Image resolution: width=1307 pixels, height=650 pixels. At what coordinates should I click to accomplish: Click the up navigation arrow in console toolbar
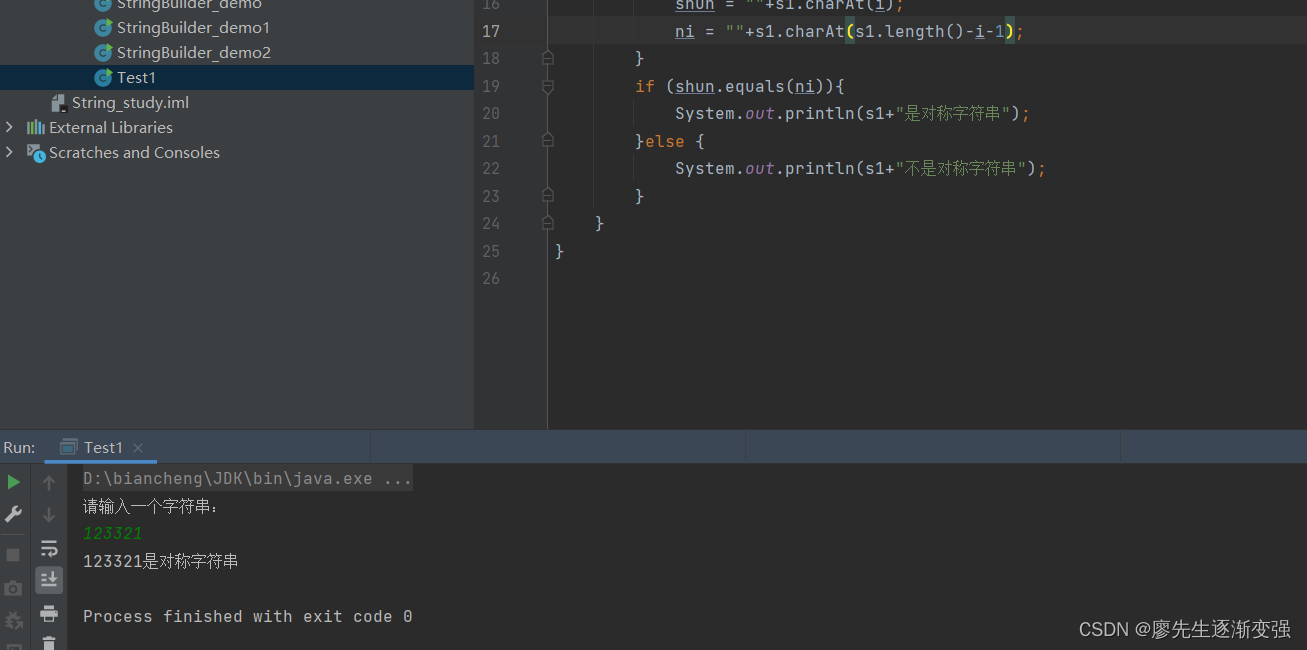[x=49, y=482]
